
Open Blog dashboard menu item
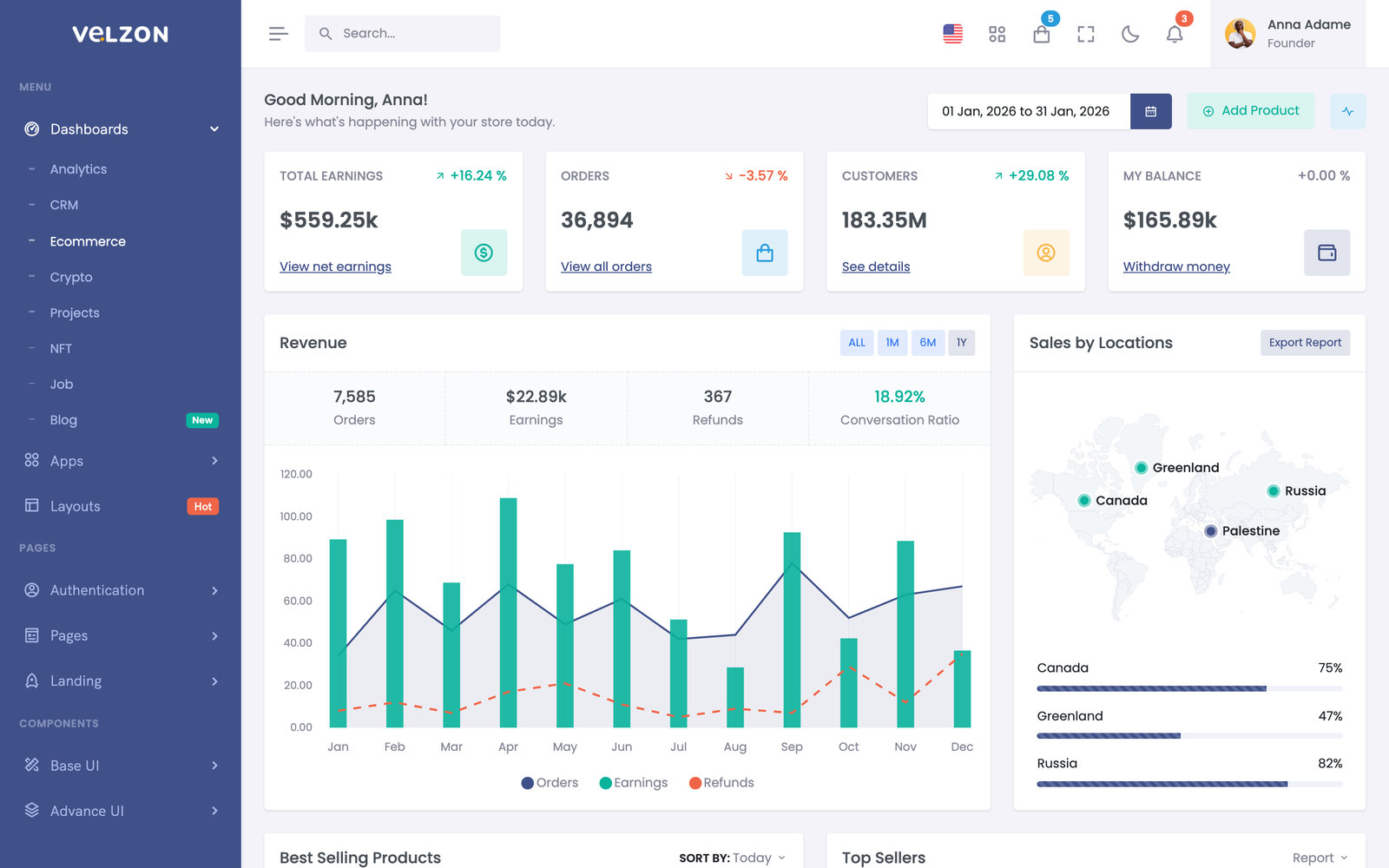click(x=63, y=420)
